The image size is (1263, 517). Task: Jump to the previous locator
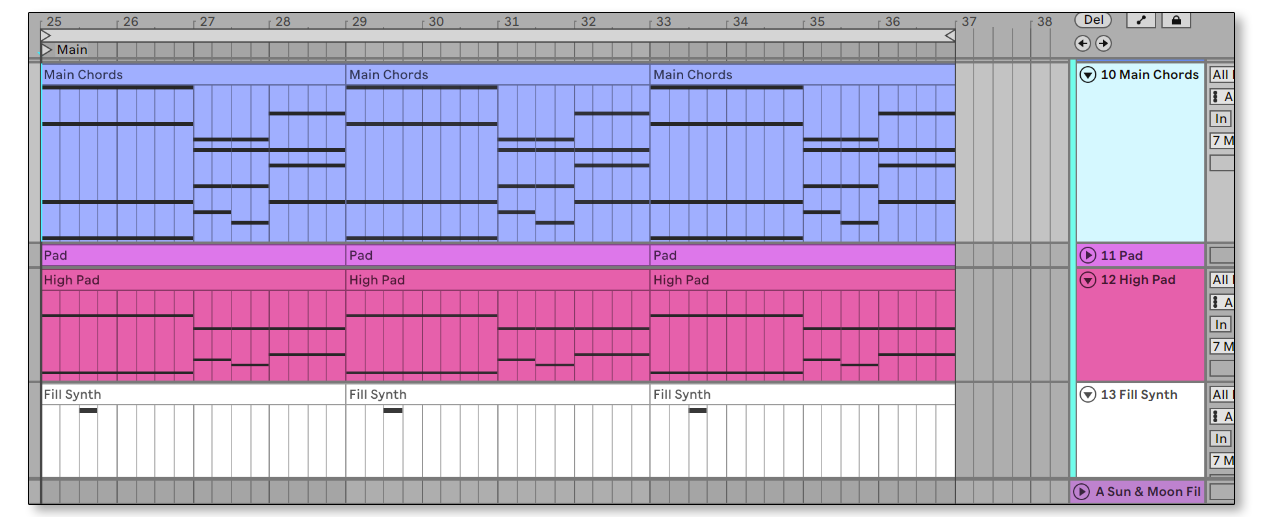point(1082,43)
